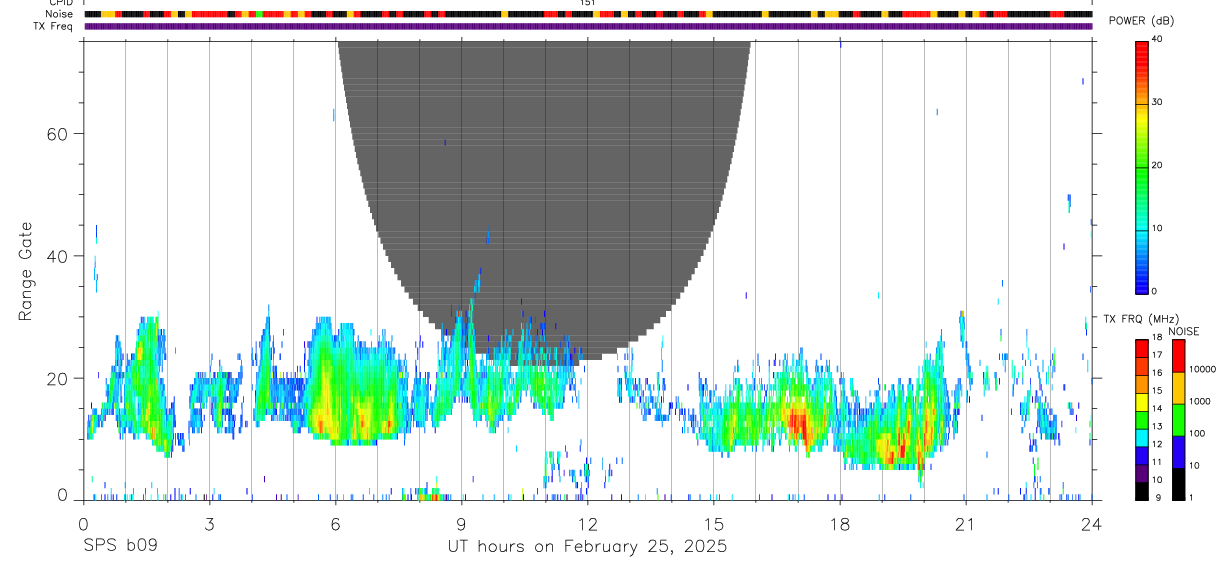Pick the black bottom swatch in TX FRQ legend
The image size is (1228, 567).
click(1141, 490)
